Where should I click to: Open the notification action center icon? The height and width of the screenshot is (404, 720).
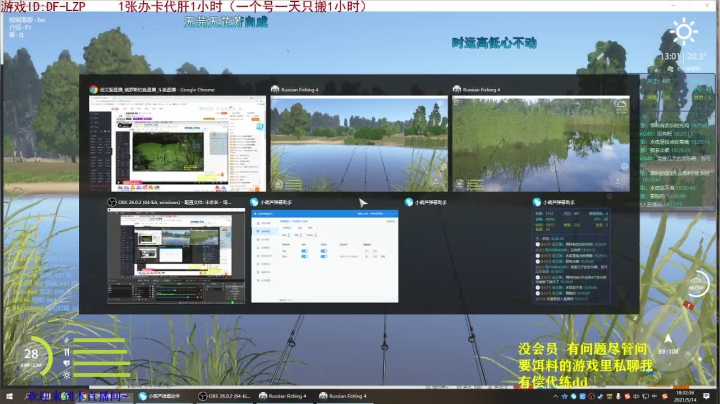point(706,396)
